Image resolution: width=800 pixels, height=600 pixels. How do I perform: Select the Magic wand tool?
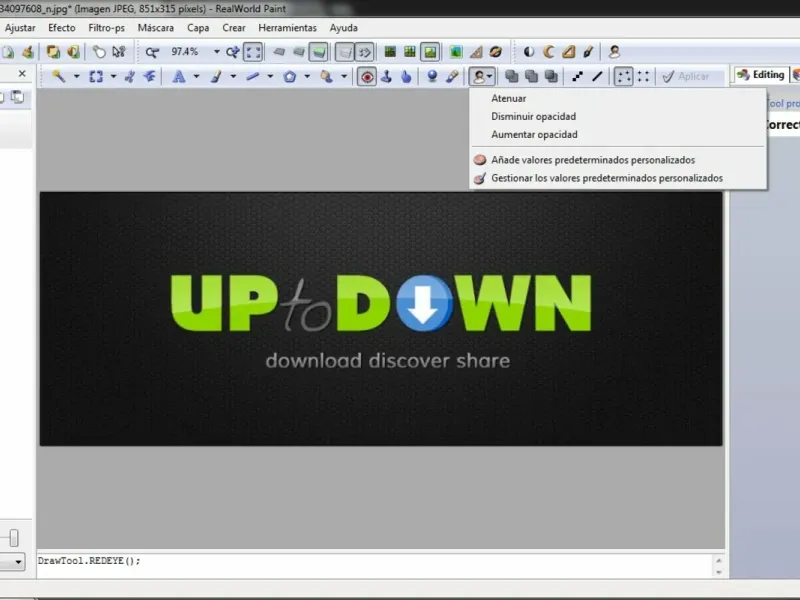[x=59, y=77]
